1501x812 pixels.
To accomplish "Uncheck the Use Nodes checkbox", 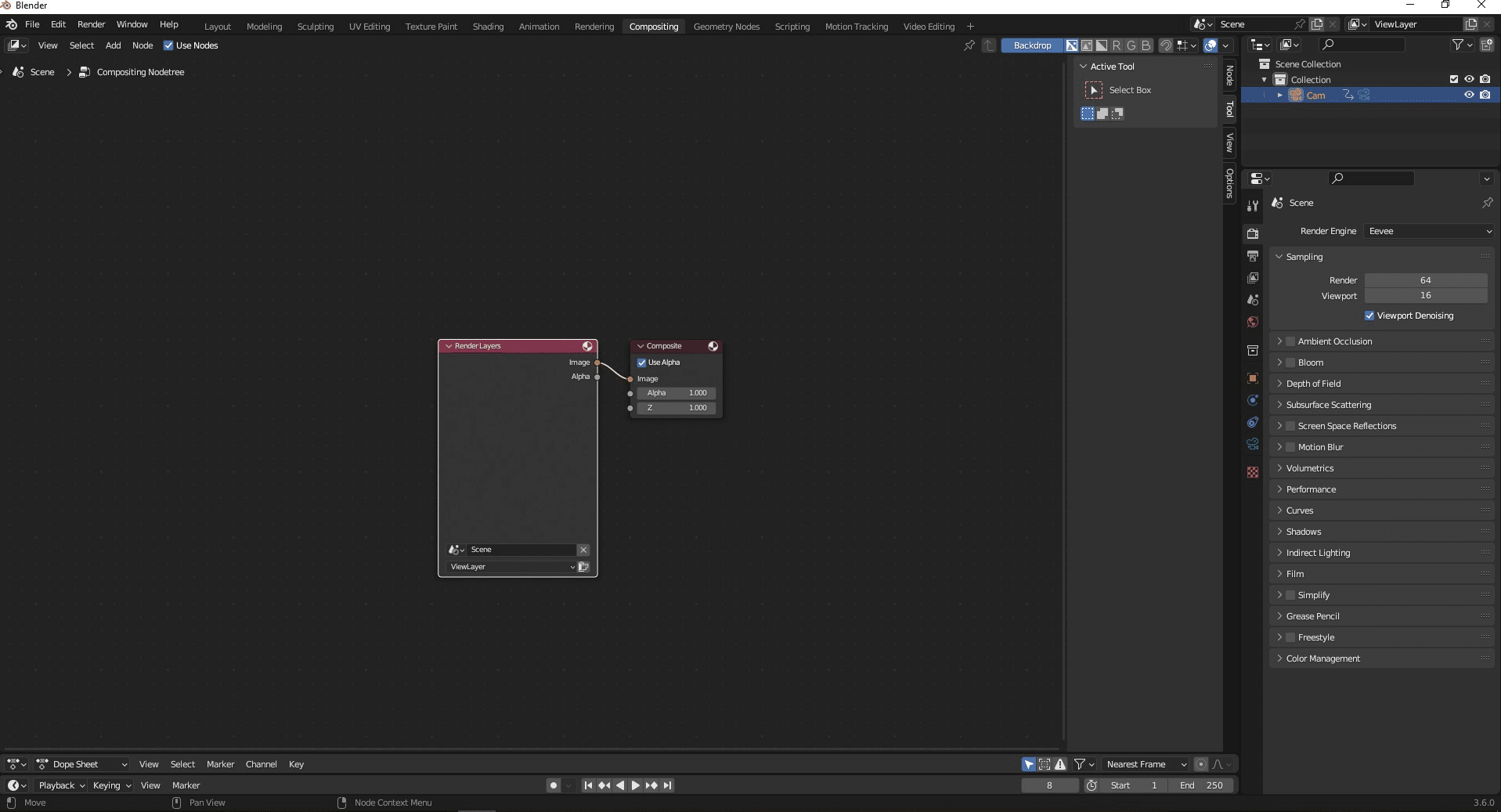I will [x=168, y=45].
